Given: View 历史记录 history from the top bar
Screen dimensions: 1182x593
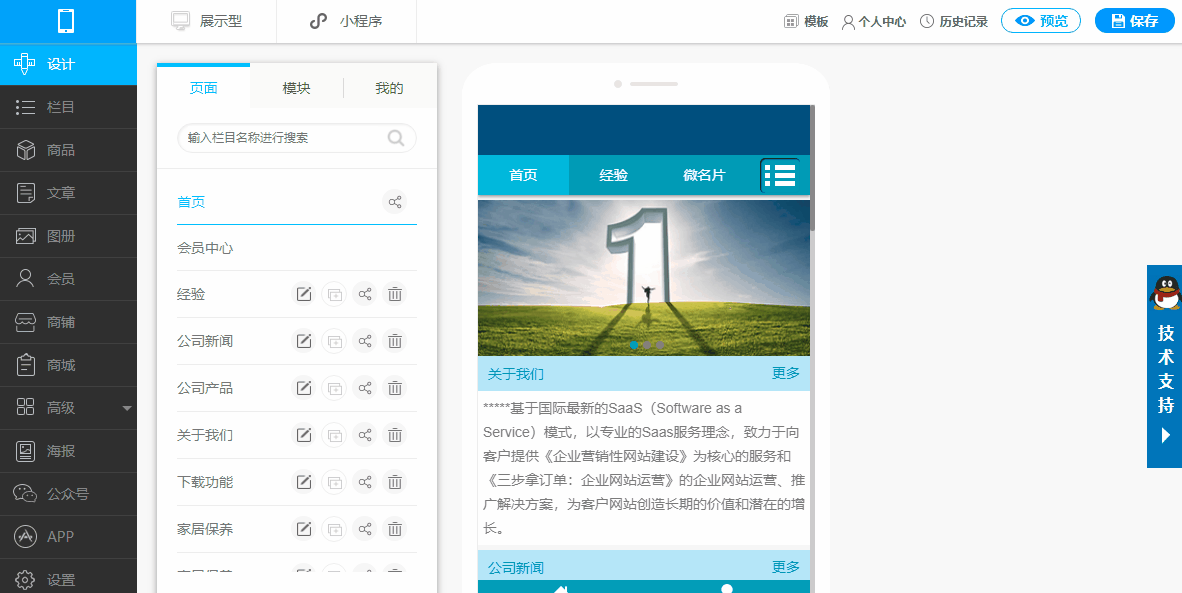Looking at the screenshot, I should click(954, 21).
